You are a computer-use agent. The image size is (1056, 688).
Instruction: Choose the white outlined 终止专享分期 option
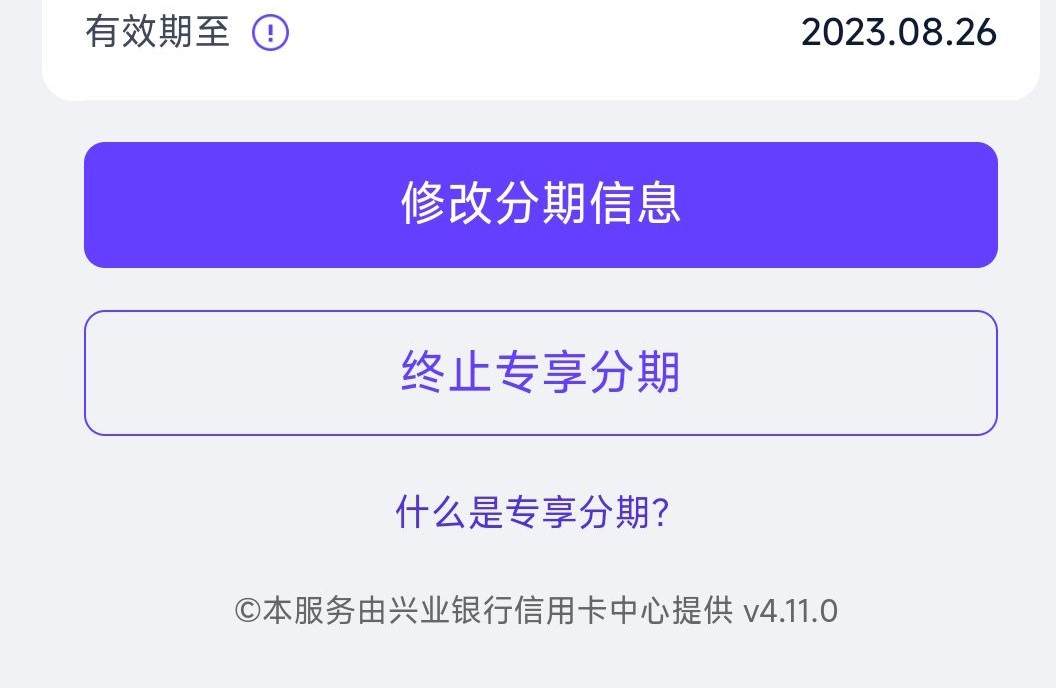[x=541, y=373]
